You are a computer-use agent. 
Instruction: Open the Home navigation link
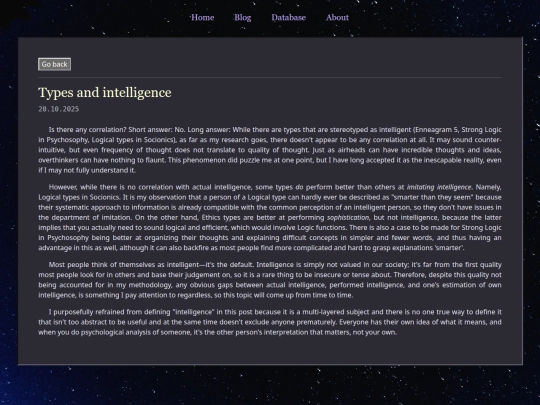(x=202, y=18)
